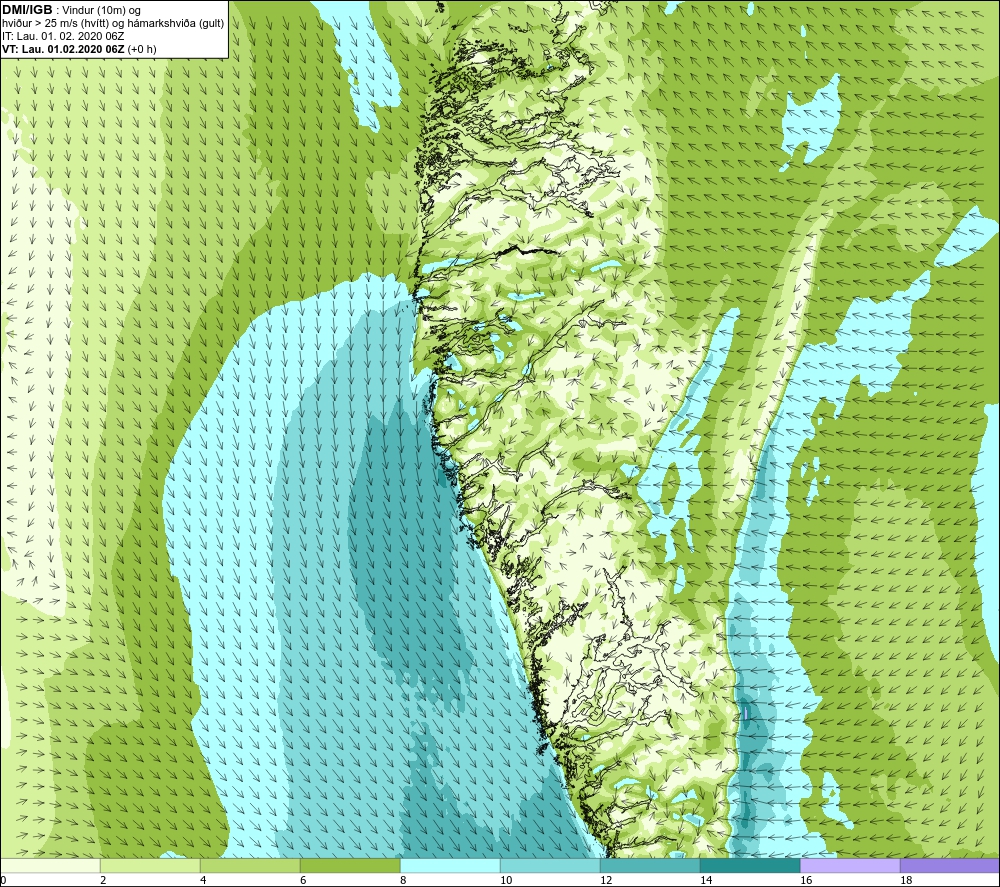Click the legend value '16'

point(806,880)
